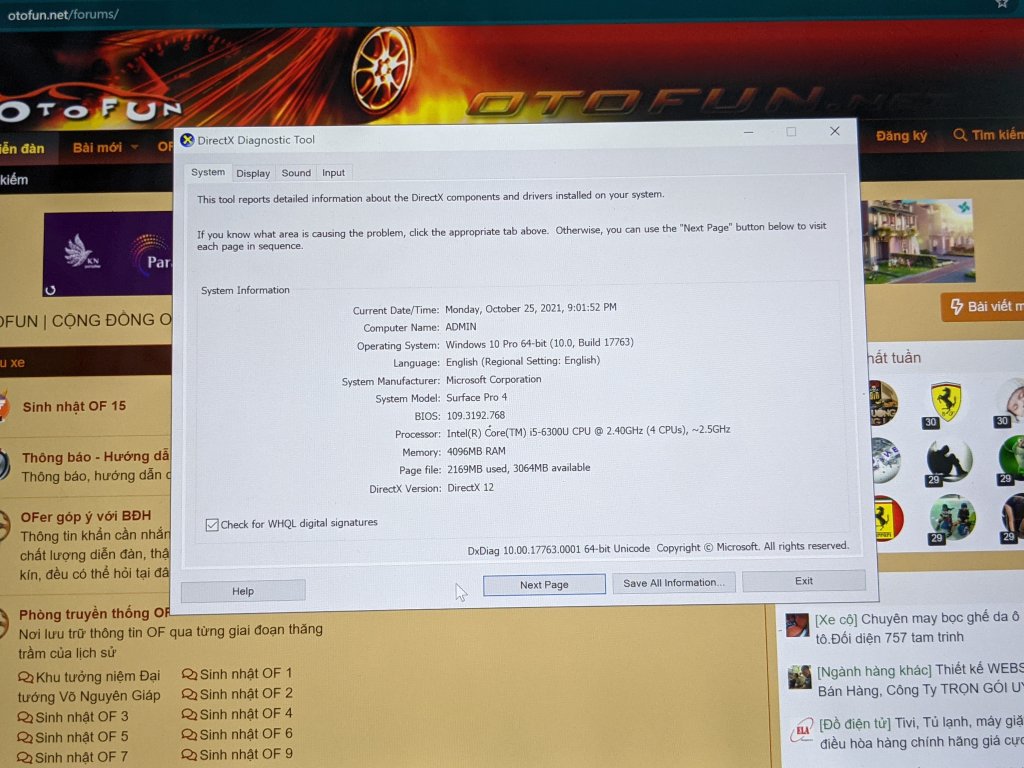This screenshot has height=768, width=1024.
Task: Click the Next Page button
Action: tap(544, 584)
